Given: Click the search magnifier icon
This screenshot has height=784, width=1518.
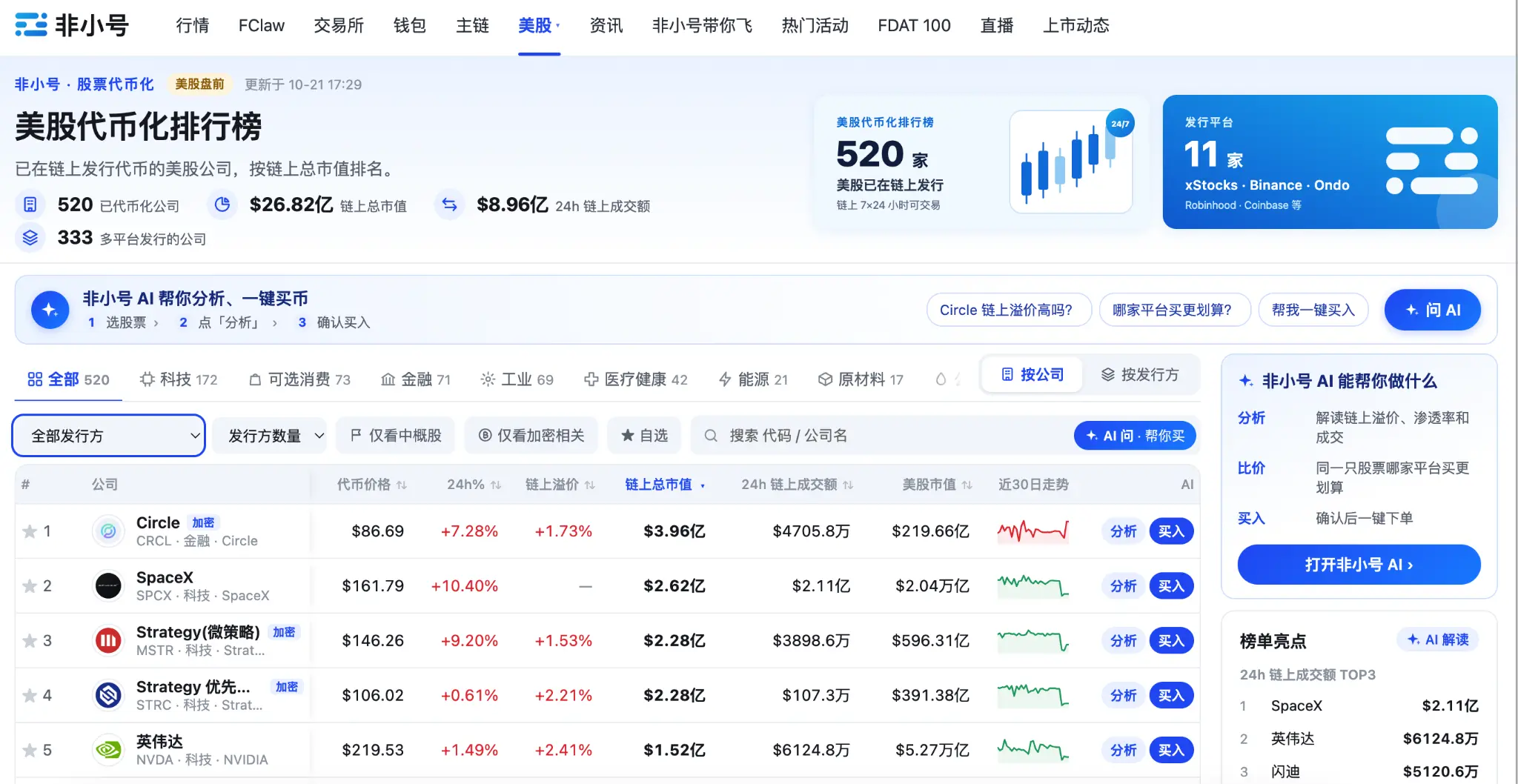Looking at the screenshot, I should point(711,436).
